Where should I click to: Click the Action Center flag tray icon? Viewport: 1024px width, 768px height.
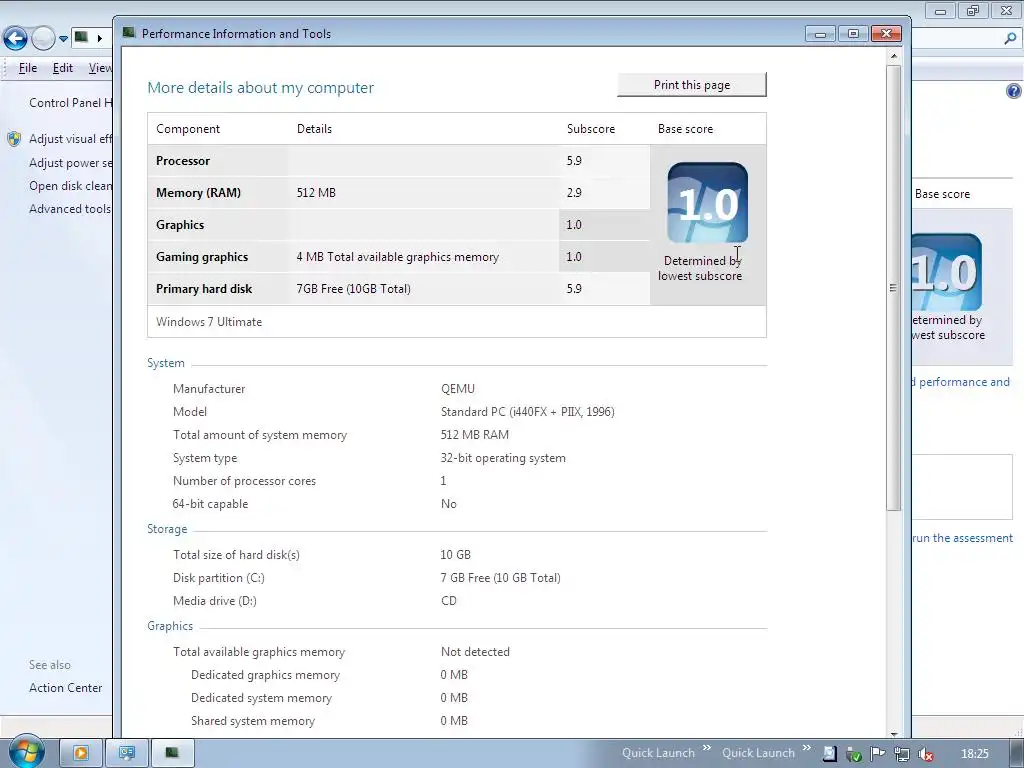tap(877, 754)
